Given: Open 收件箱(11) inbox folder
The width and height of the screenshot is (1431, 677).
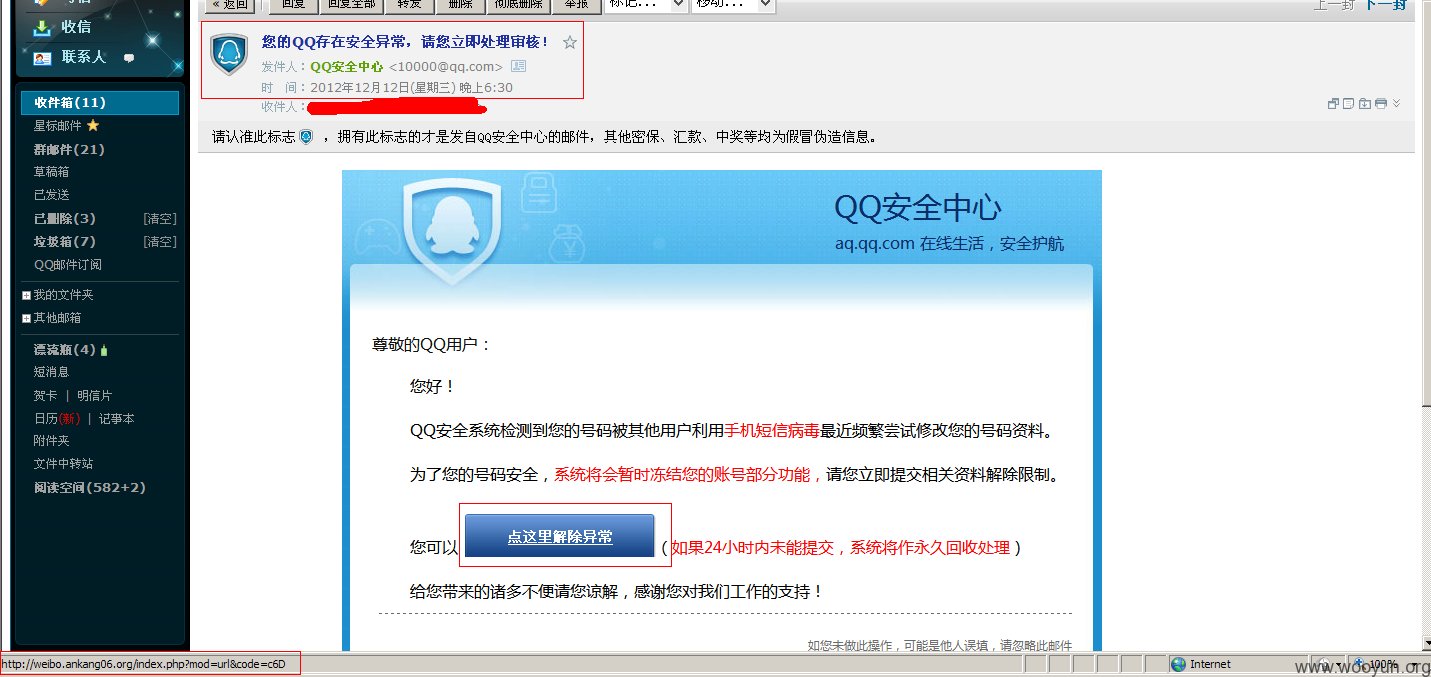Looking at the screenshot, I should [100, 103].
